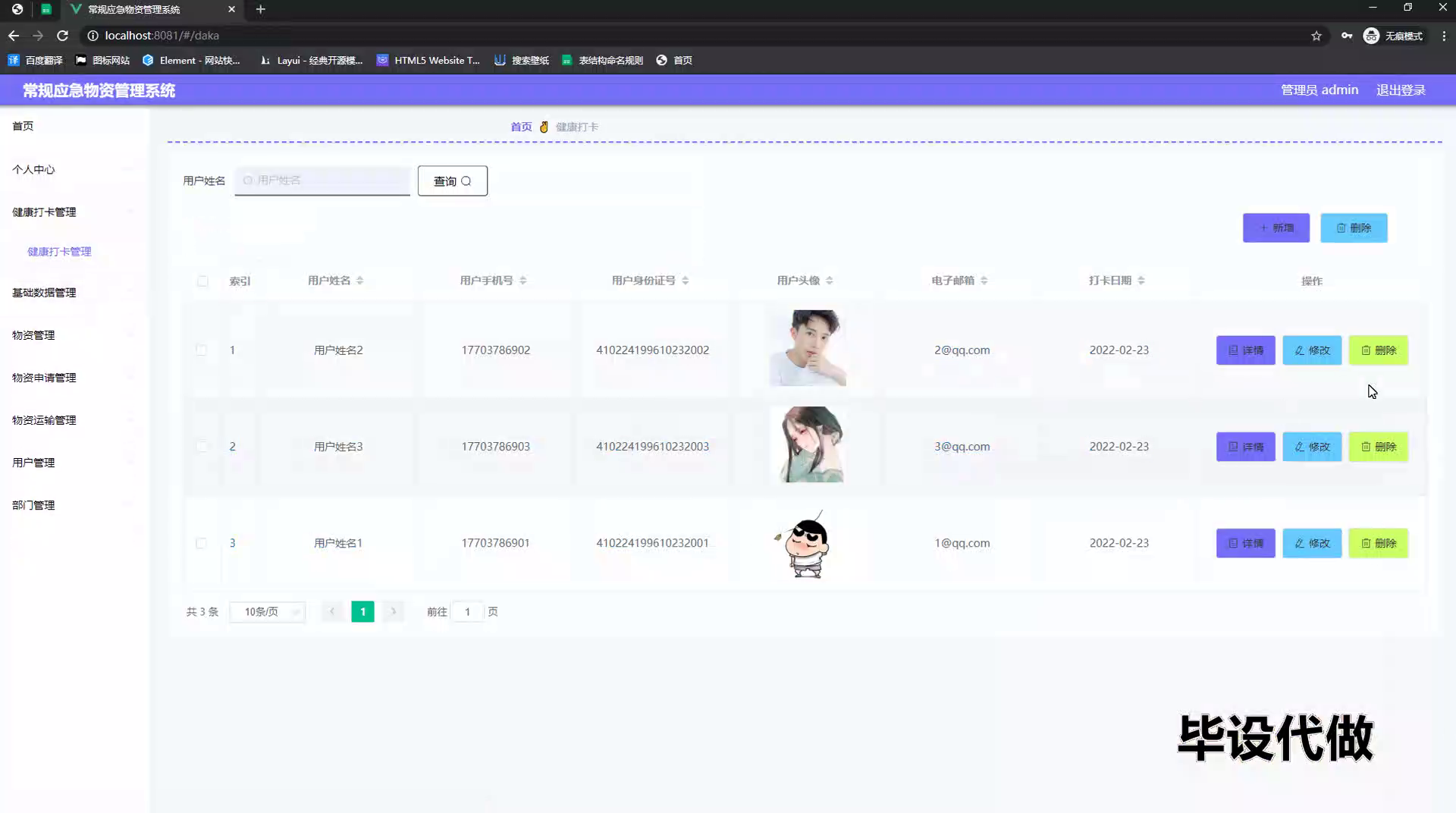Image resolution: width=1456 pixels, height=813 pixels.
Task: Go back with the browser back arrow
Action: point(14,36)
